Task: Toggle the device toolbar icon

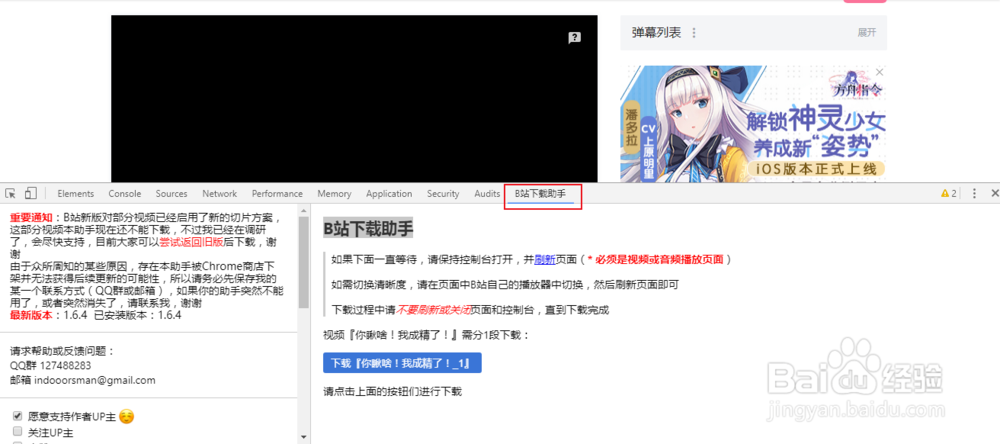Action: 31,193
